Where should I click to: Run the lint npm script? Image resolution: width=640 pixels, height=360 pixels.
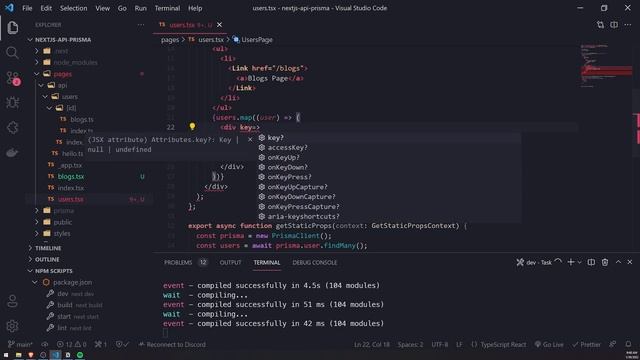click(x=62, y=328)
